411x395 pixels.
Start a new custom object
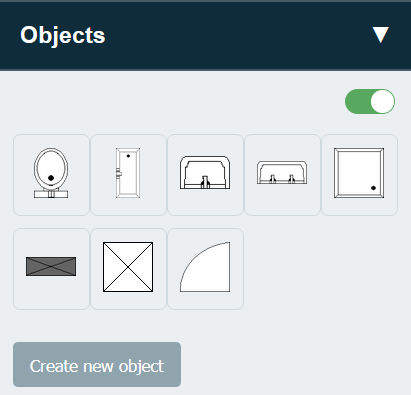point(97,364)
